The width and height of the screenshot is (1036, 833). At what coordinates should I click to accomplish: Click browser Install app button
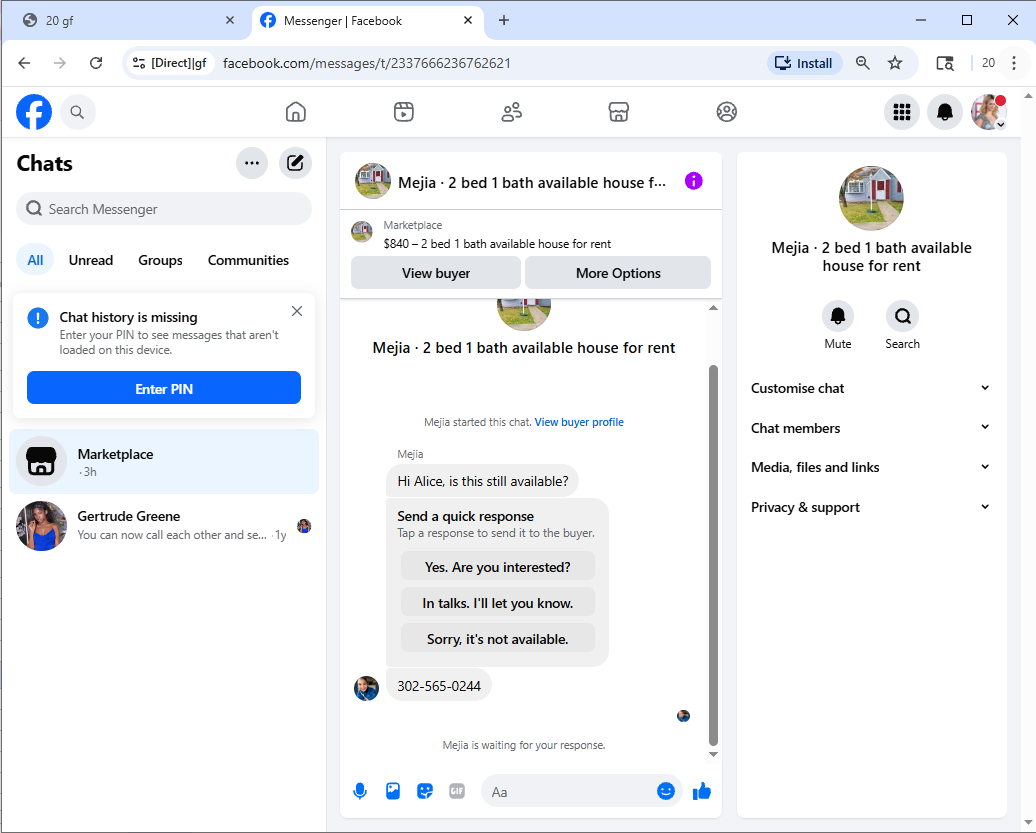tap(804, 63)
